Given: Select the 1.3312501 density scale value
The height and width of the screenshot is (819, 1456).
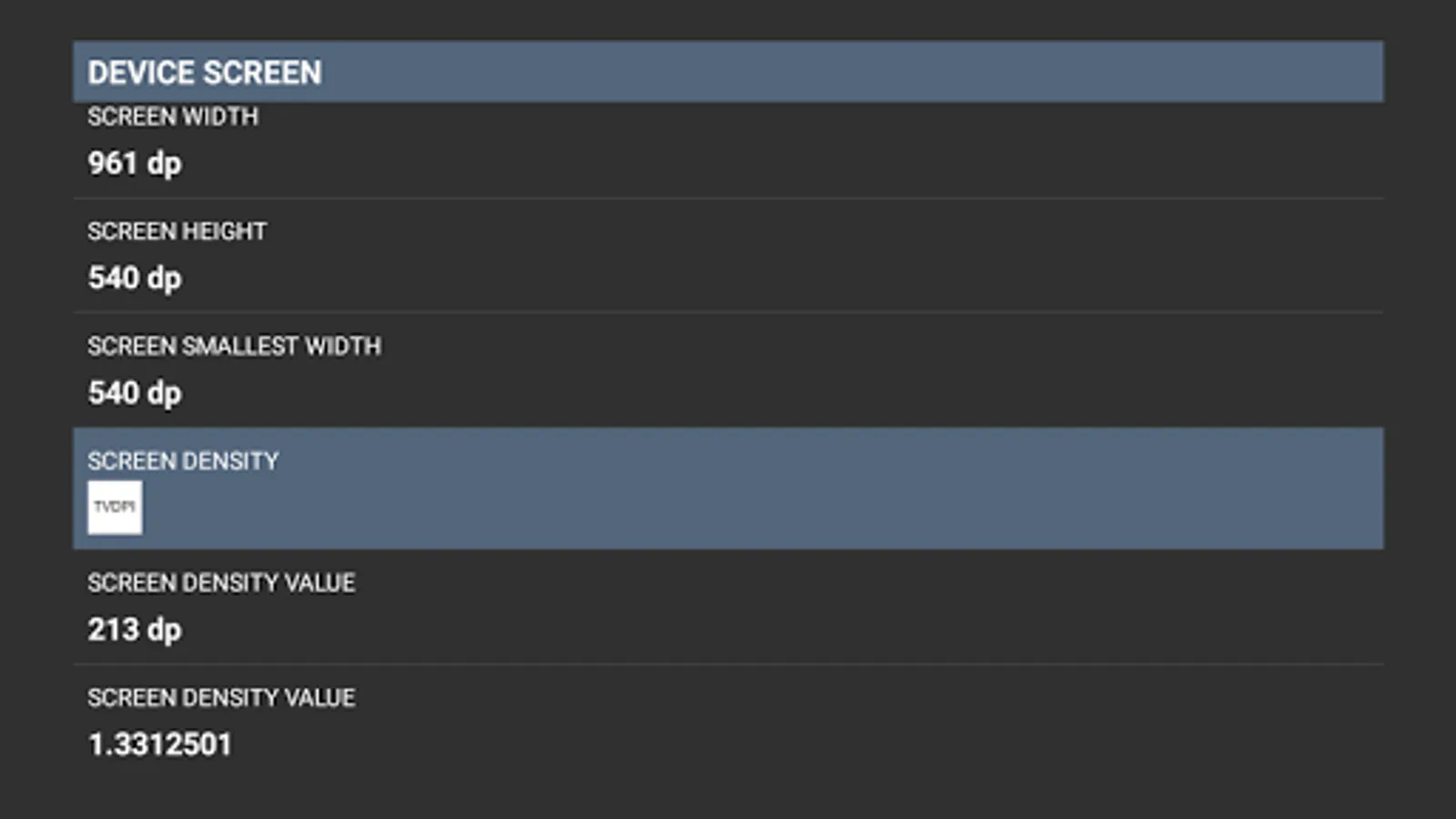Looking at the screenshot, I should [160, 744].
